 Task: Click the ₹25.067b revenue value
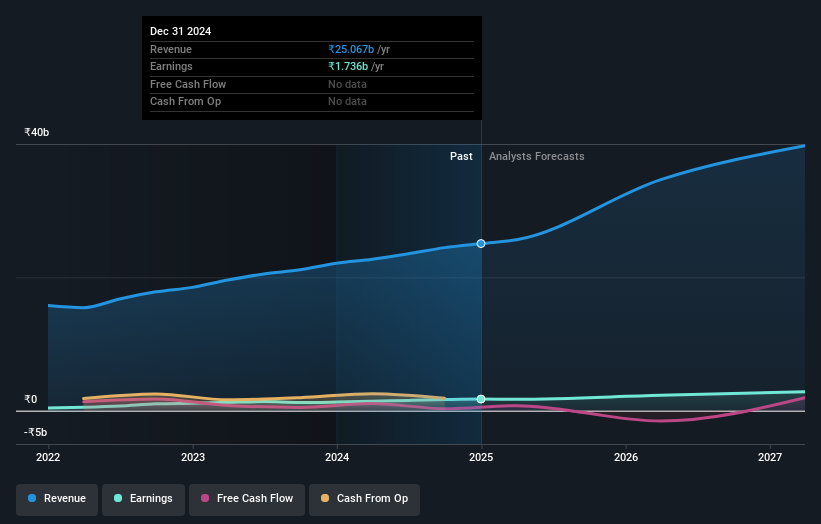[351, 49]
